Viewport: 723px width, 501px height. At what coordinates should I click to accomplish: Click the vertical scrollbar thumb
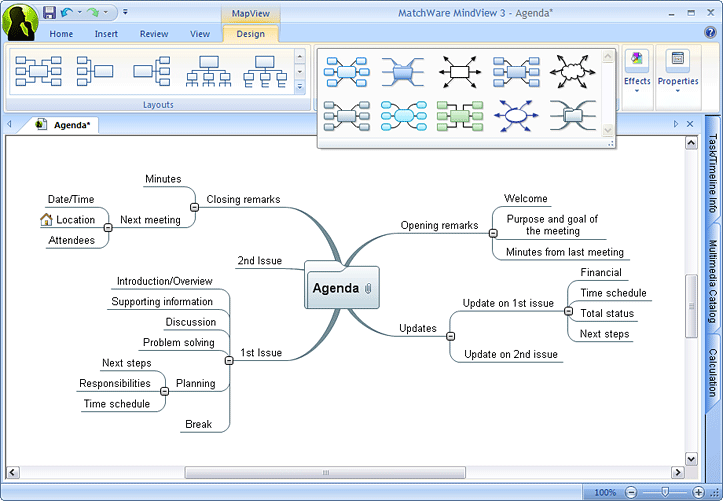click(691, 306)
